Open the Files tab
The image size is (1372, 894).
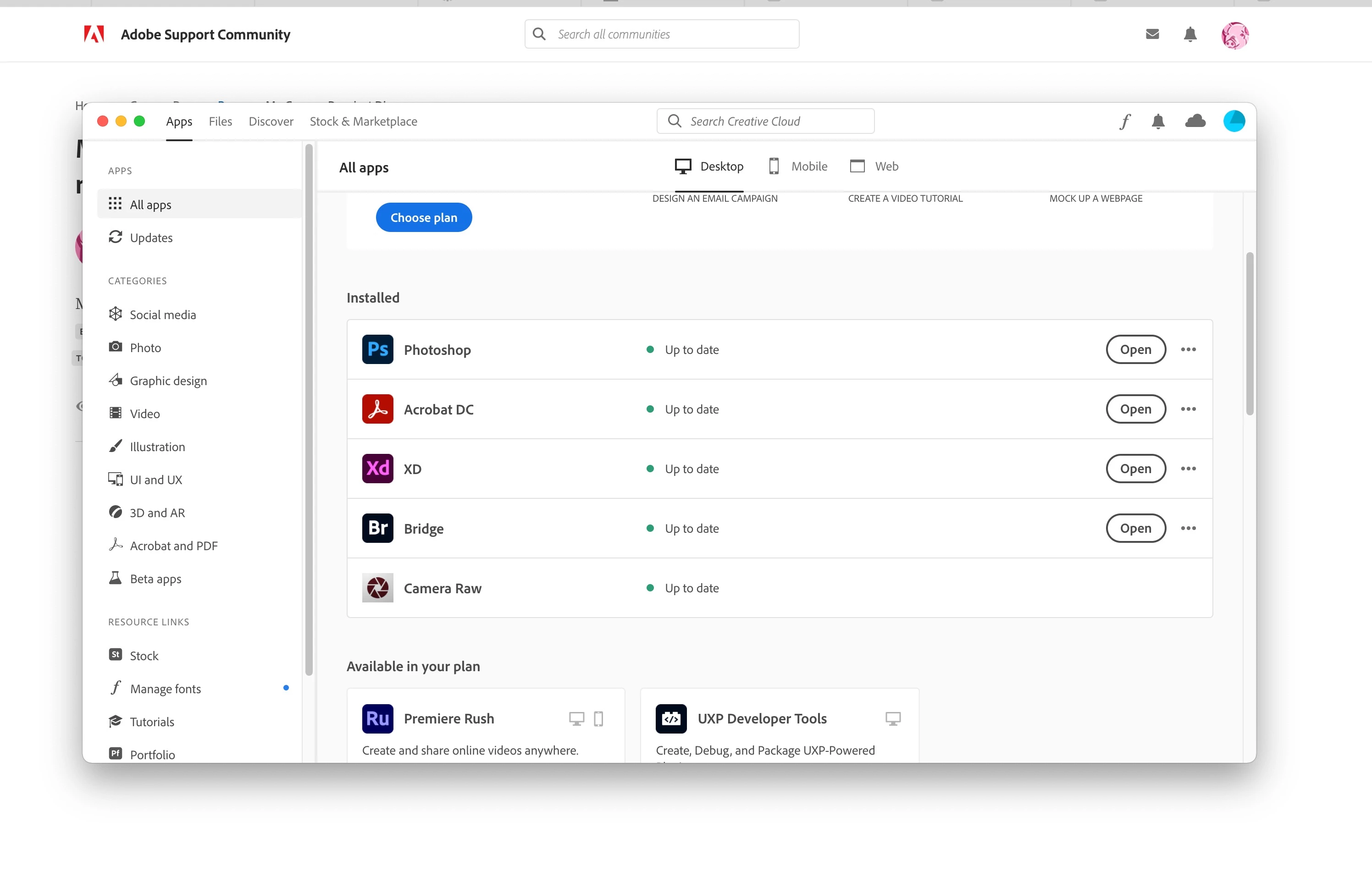click(x=220, y=121)
